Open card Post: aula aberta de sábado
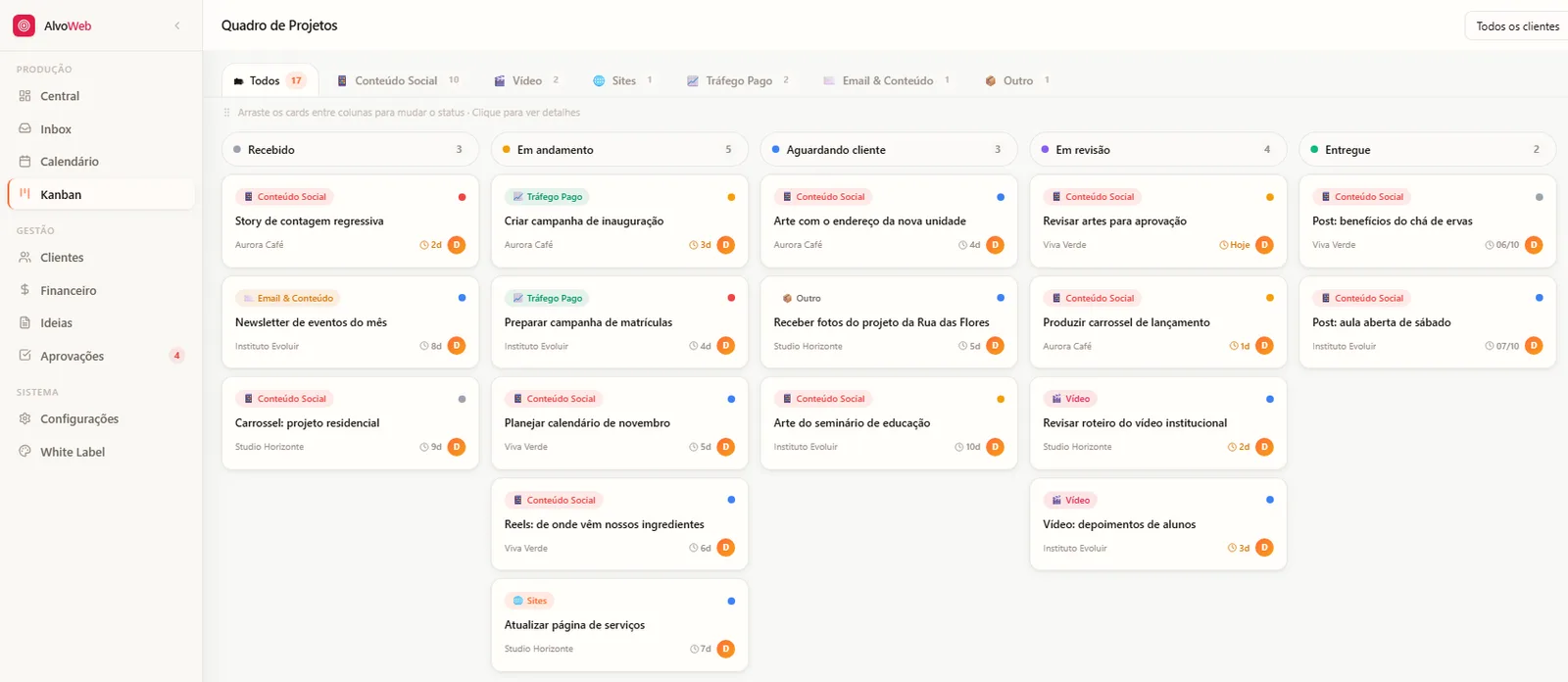Image resolution: width=1568 pixels, height=682 pixels. pyautogui.click(x=1428, y=322)
